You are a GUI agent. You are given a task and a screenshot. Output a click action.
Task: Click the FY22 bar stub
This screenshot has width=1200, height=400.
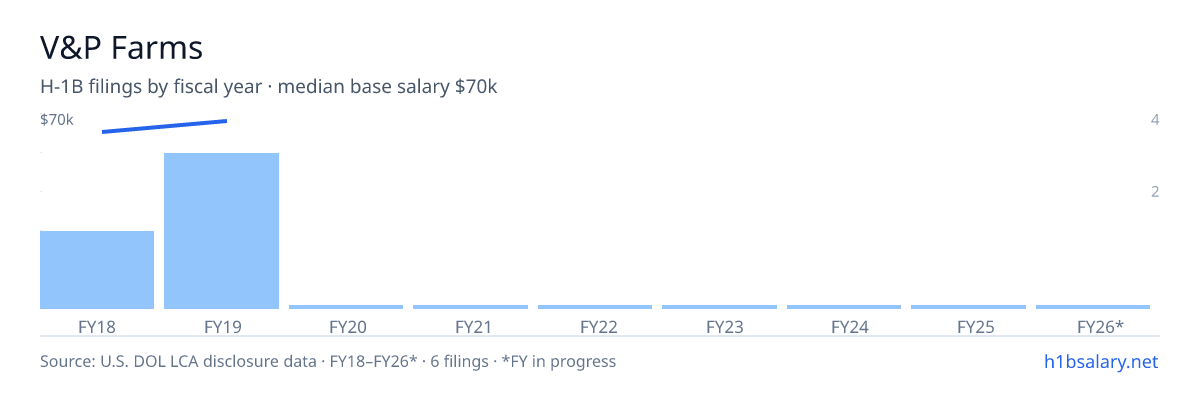point(595,307)
